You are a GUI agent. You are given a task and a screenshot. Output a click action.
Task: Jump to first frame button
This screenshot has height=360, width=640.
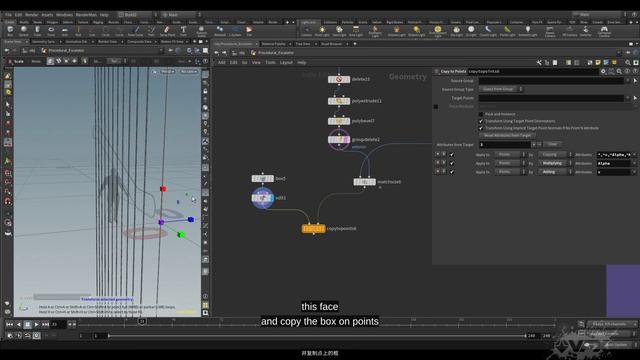coord(9,324)
